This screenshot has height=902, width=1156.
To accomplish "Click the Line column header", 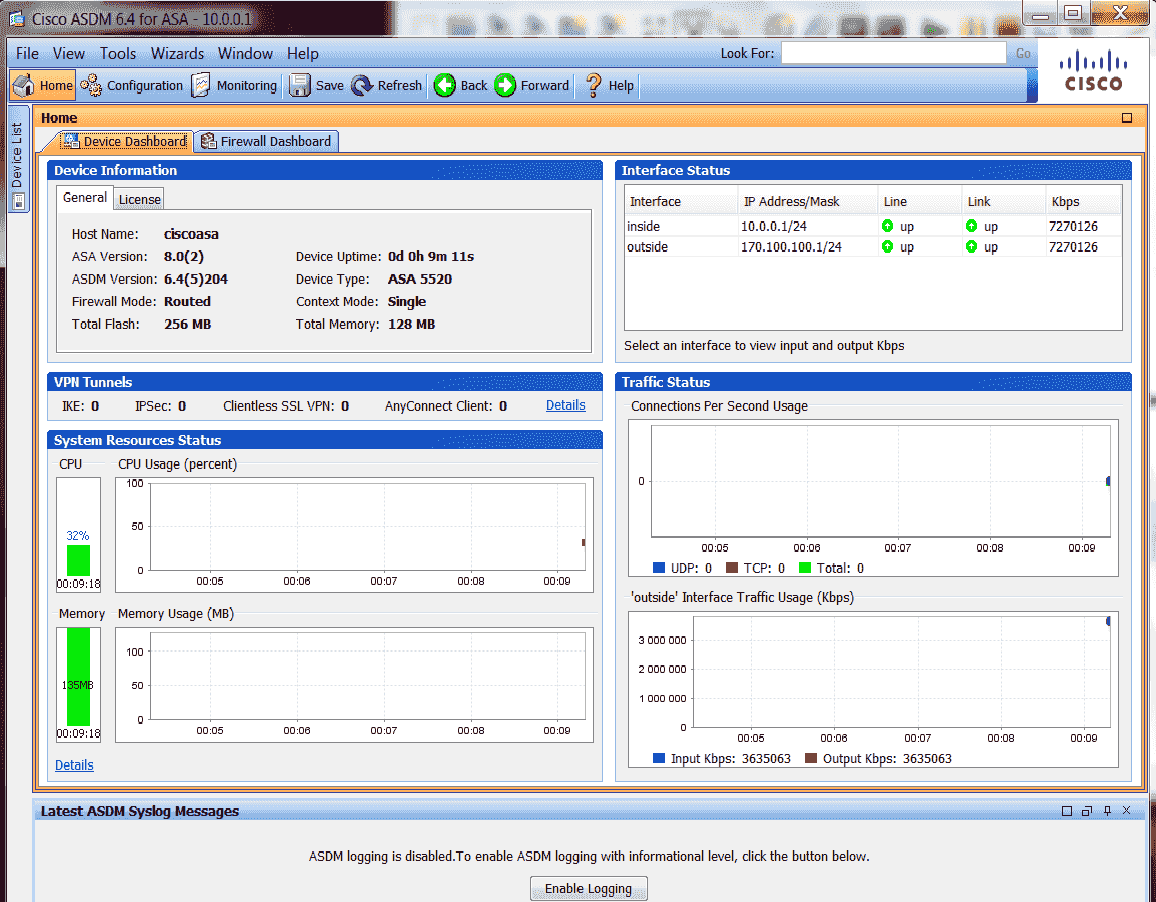I will (920, 201).
